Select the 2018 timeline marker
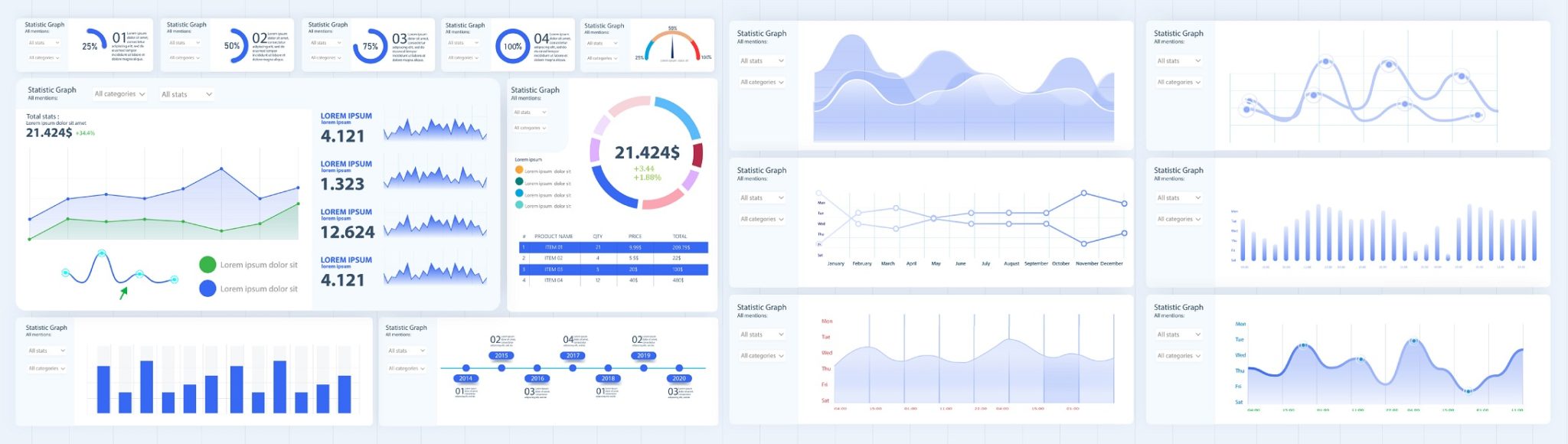This screenshot has height=444, width=1568. click(608, 378)
